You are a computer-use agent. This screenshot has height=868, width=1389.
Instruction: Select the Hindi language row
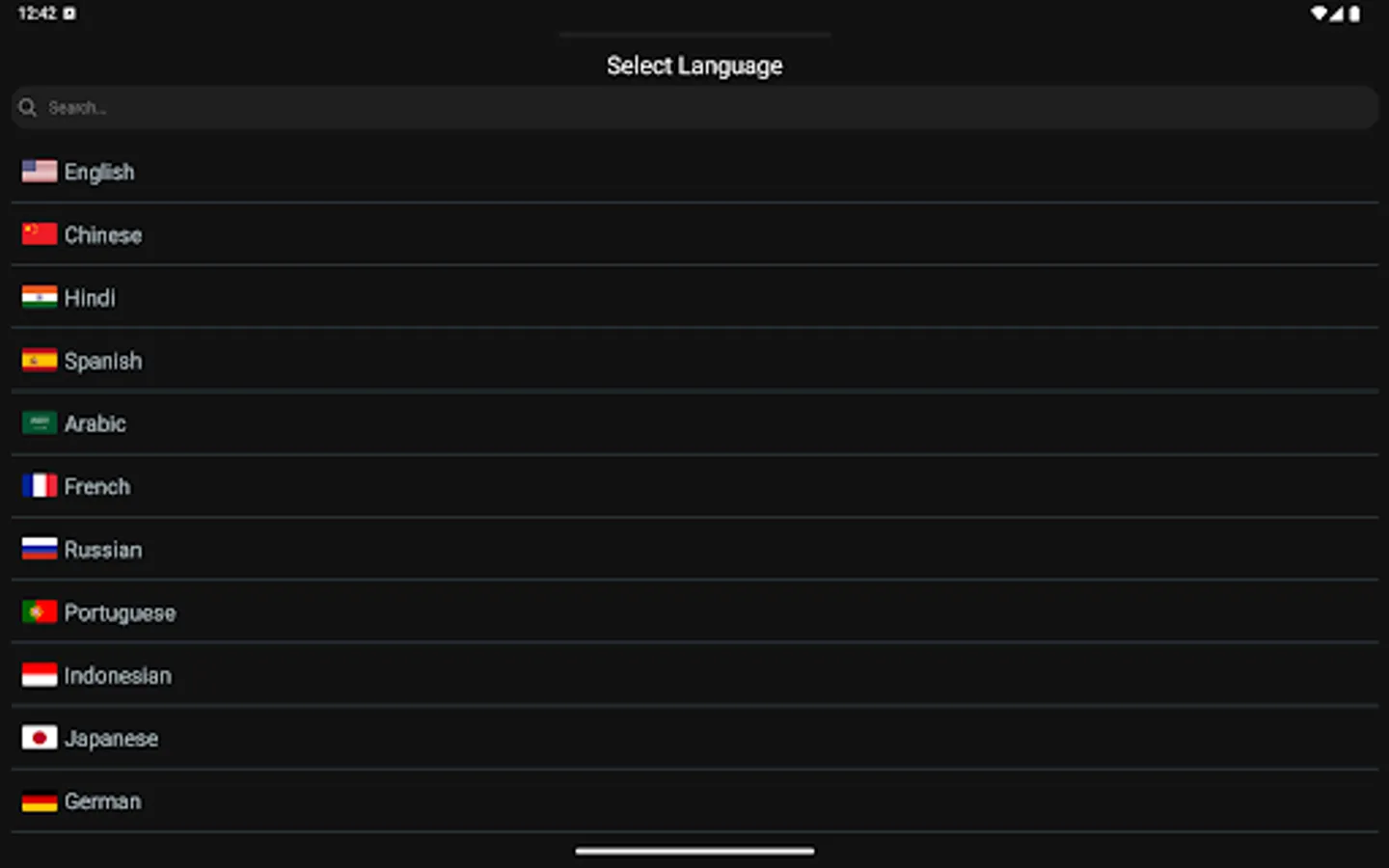coord(91,297)
